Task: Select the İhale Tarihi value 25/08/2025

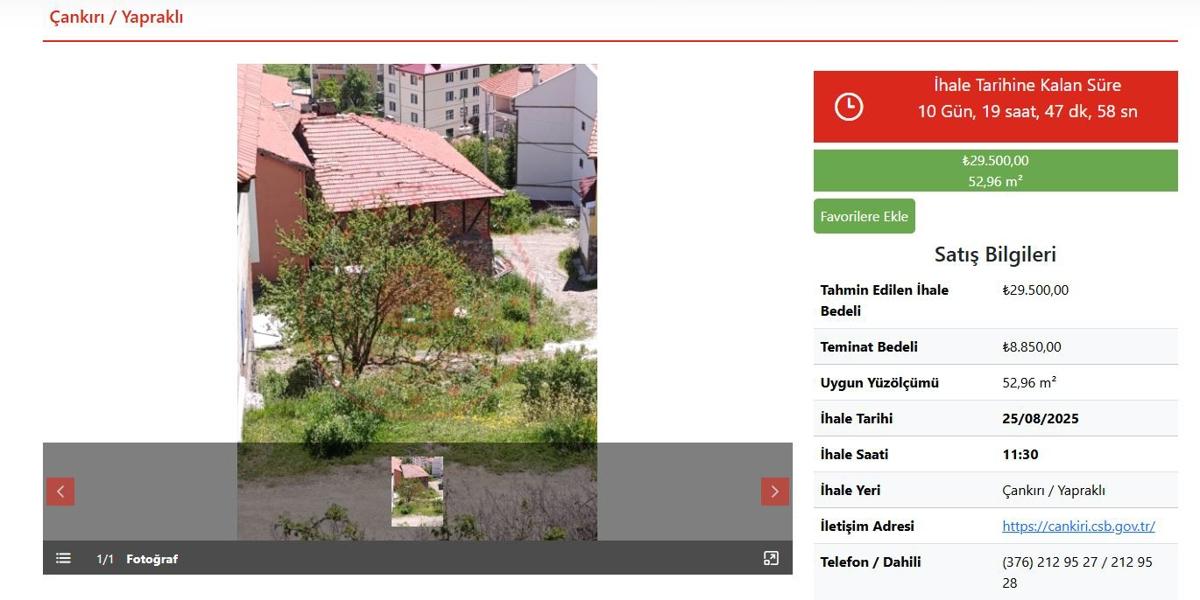Action: point(1041,419)
